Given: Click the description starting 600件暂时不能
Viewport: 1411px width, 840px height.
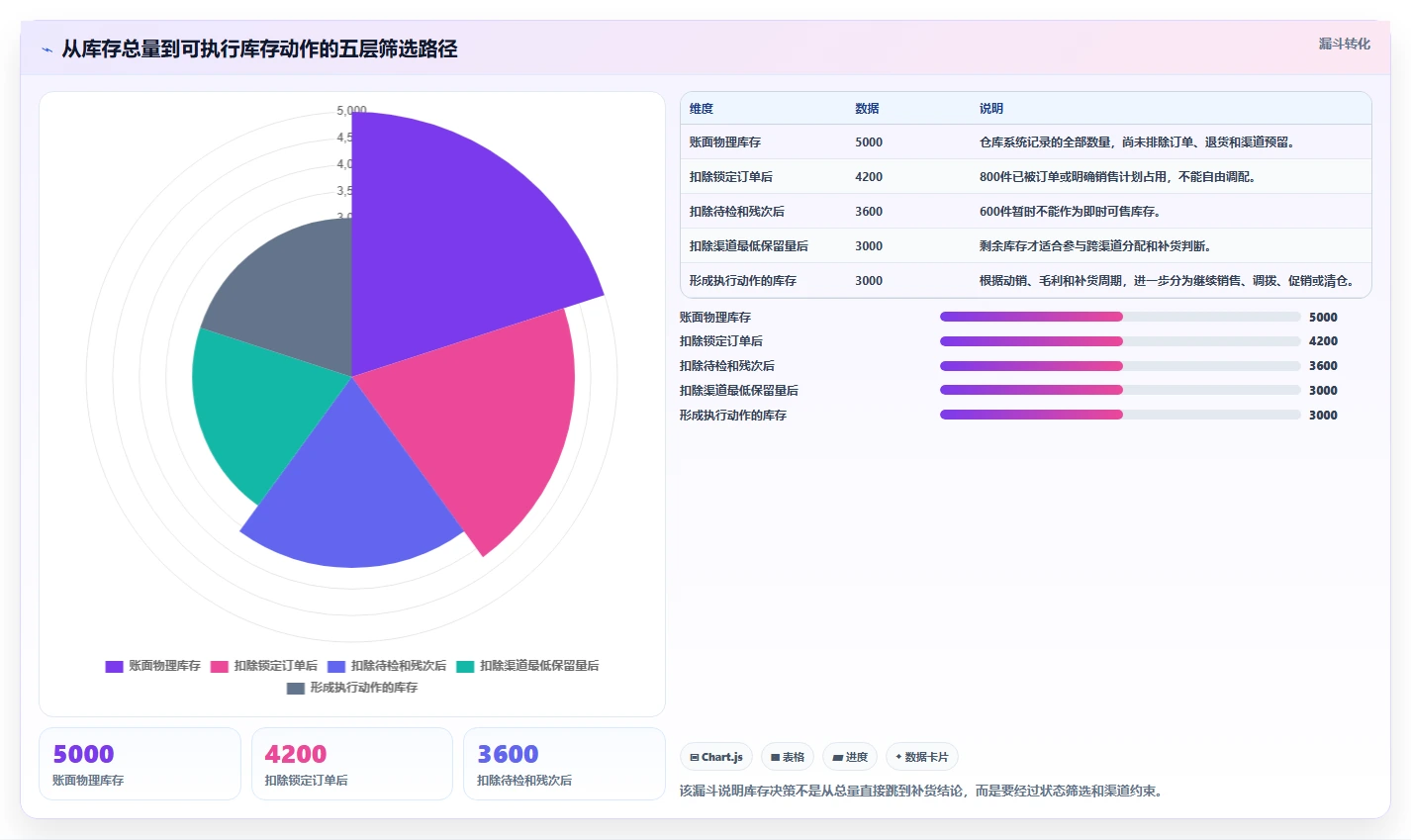Looking at the screenshot, I should [1070, 212].
